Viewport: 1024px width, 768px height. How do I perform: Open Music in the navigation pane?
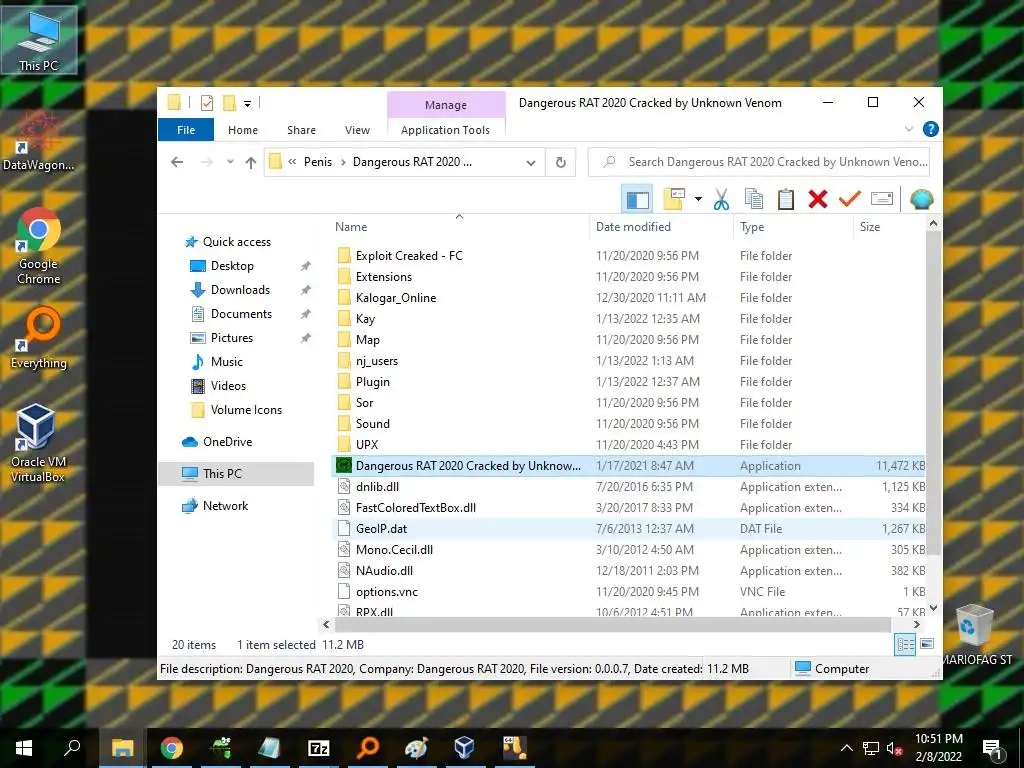pyautogui.click(x=226, y=362)
